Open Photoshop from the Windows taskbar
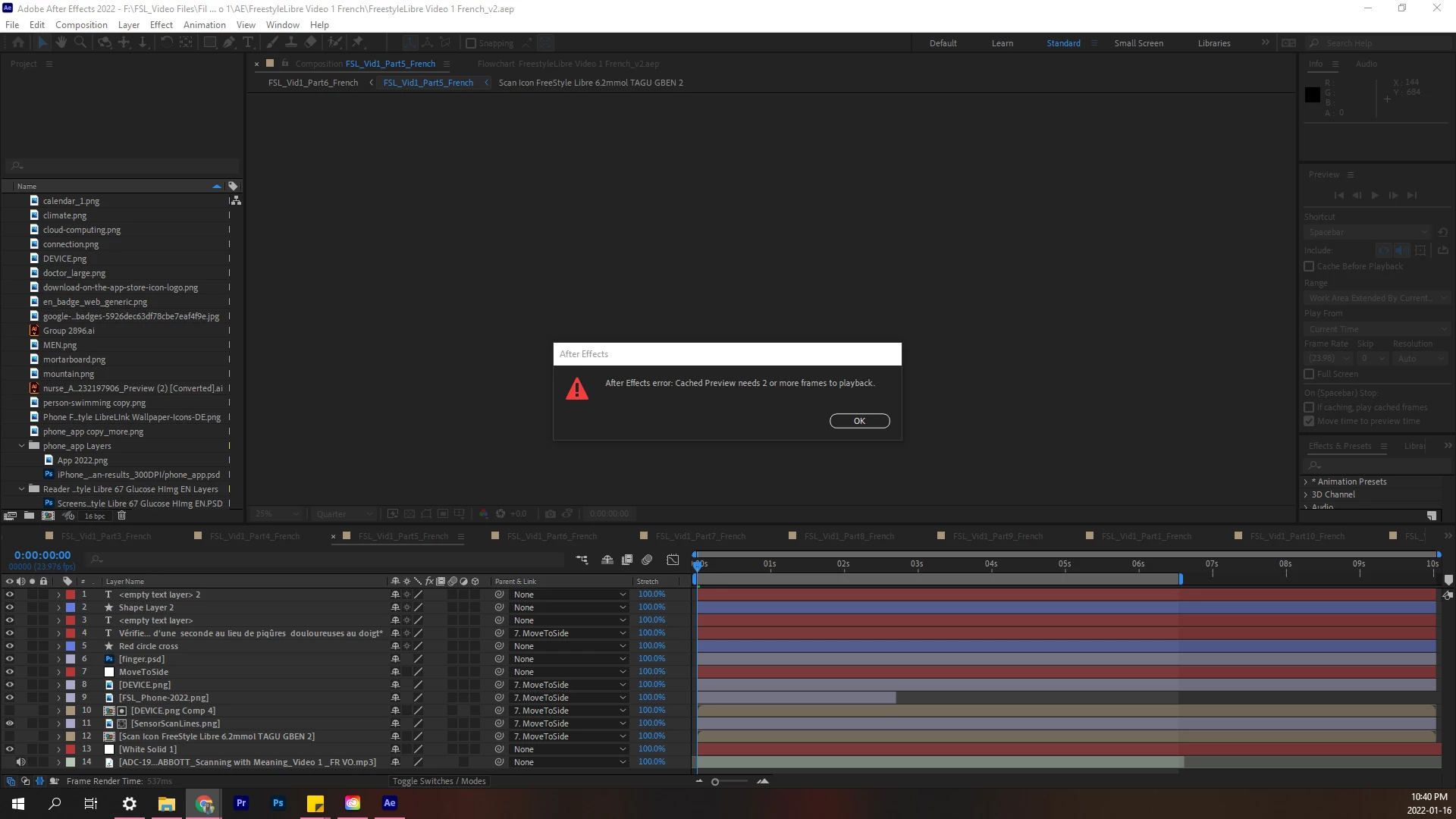The width and height of the screenshot is (1456, 819). click(x=278, y=803)
